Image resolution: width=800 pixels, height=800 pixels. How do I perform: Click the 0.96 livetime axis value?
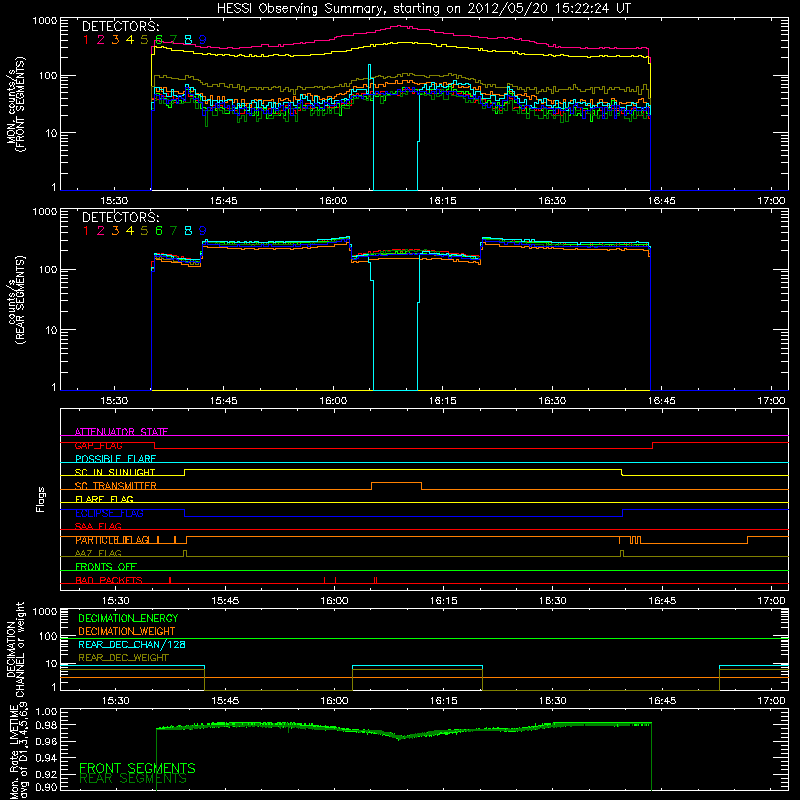[x=46, y=741]
